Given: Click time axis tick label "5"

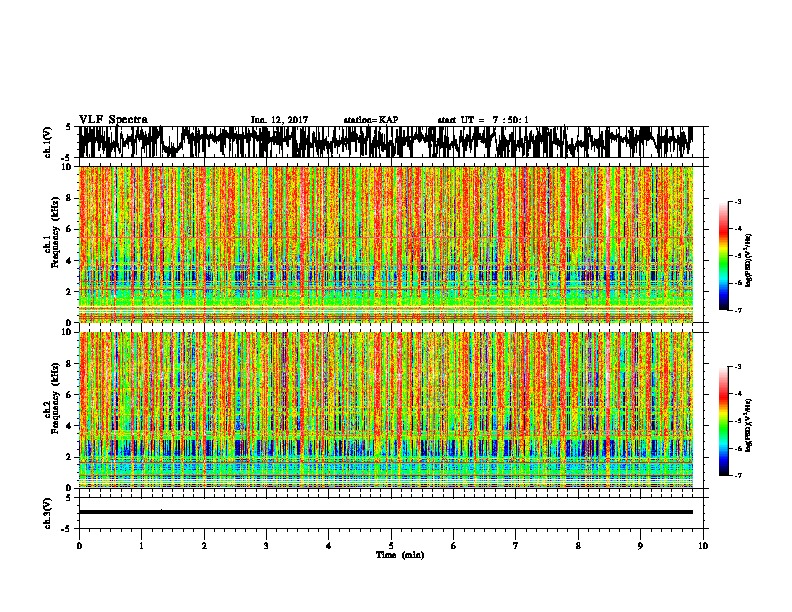Looking at the screenshot, I should click(x=391, y=546).
